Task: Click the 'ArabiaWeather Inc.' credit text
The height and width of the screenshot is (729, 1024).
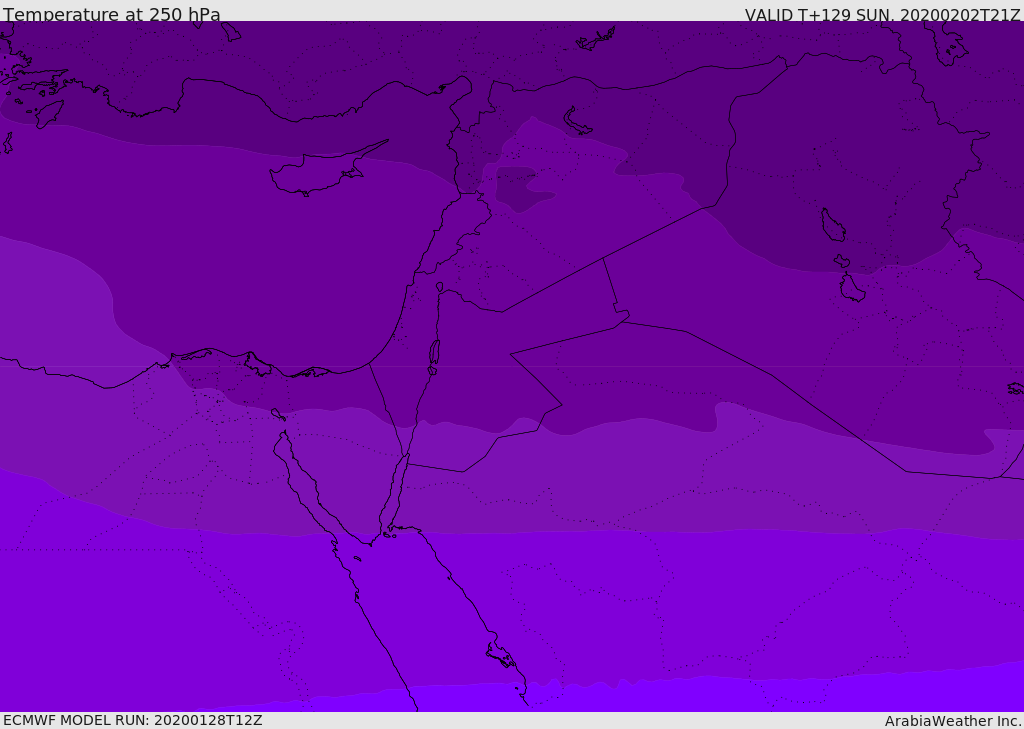Action: tap(952, 721)
